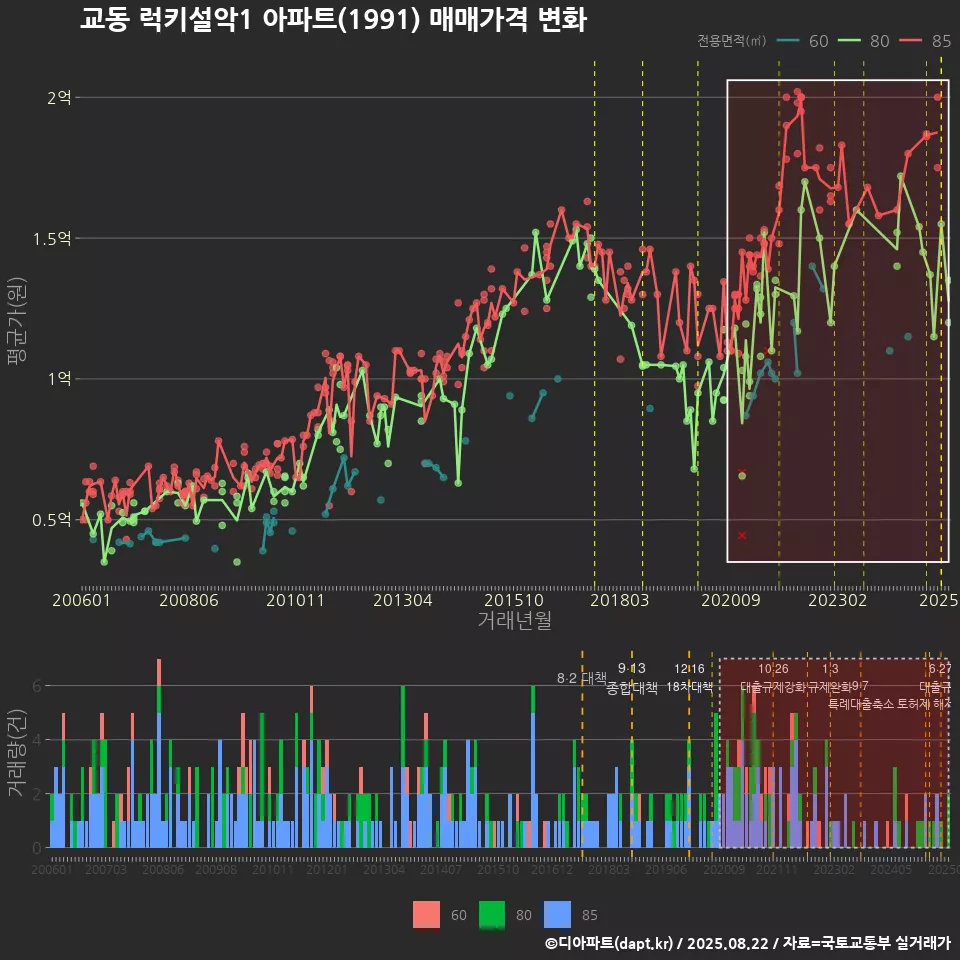Click the 200806 price chart x-axis label
960x960 pixels.
(189, 600)
